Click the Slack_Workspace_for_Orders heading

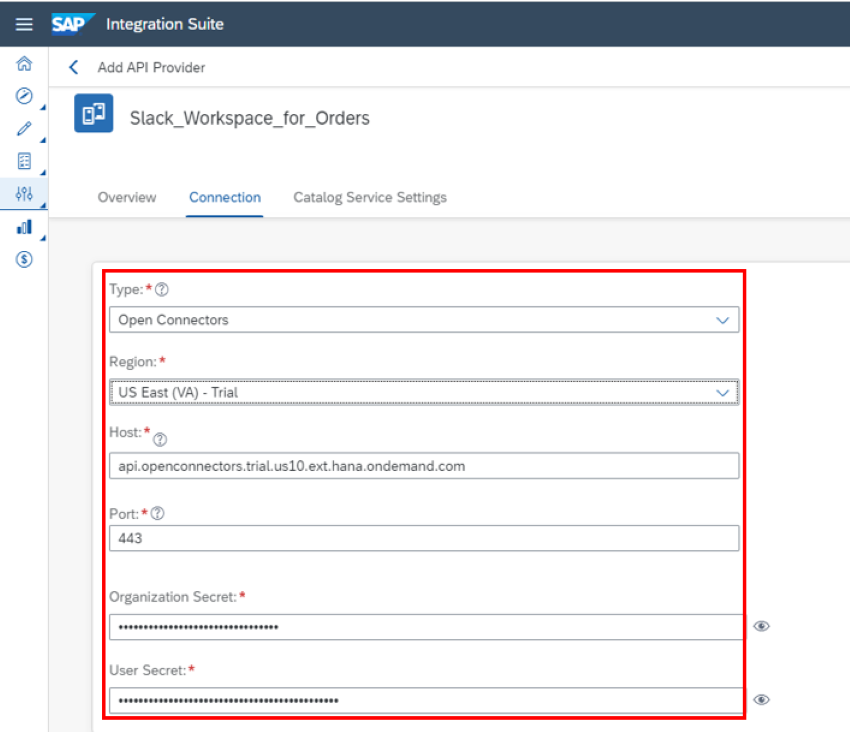point(250,118)
